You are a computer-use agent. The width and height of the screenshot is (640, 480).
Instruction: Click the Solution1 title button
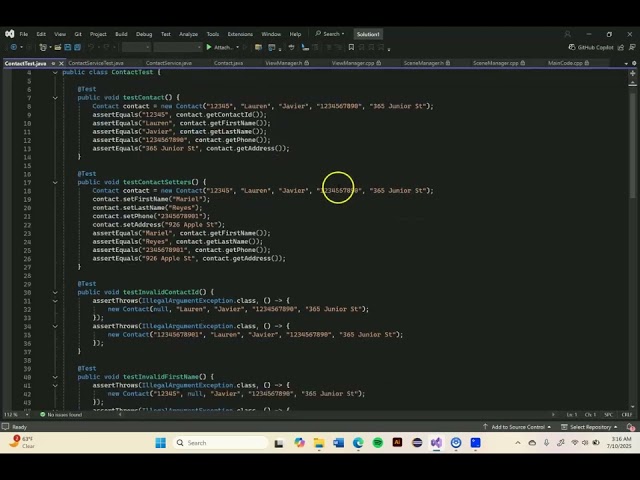(x=368, y=34)
